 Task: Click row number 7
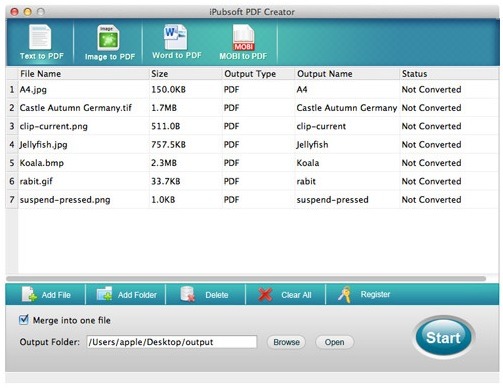12,200
